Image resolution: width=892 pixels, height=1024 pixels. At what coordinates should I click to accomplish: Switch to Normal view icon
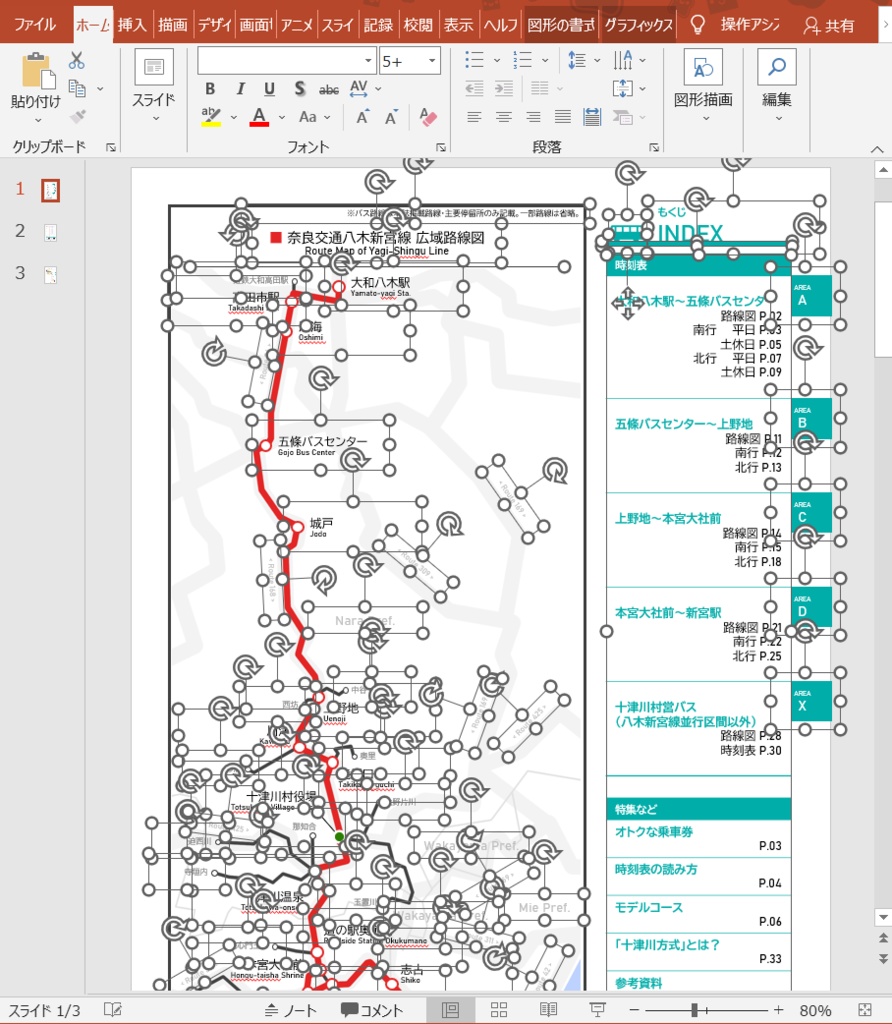pos(451,1010)
